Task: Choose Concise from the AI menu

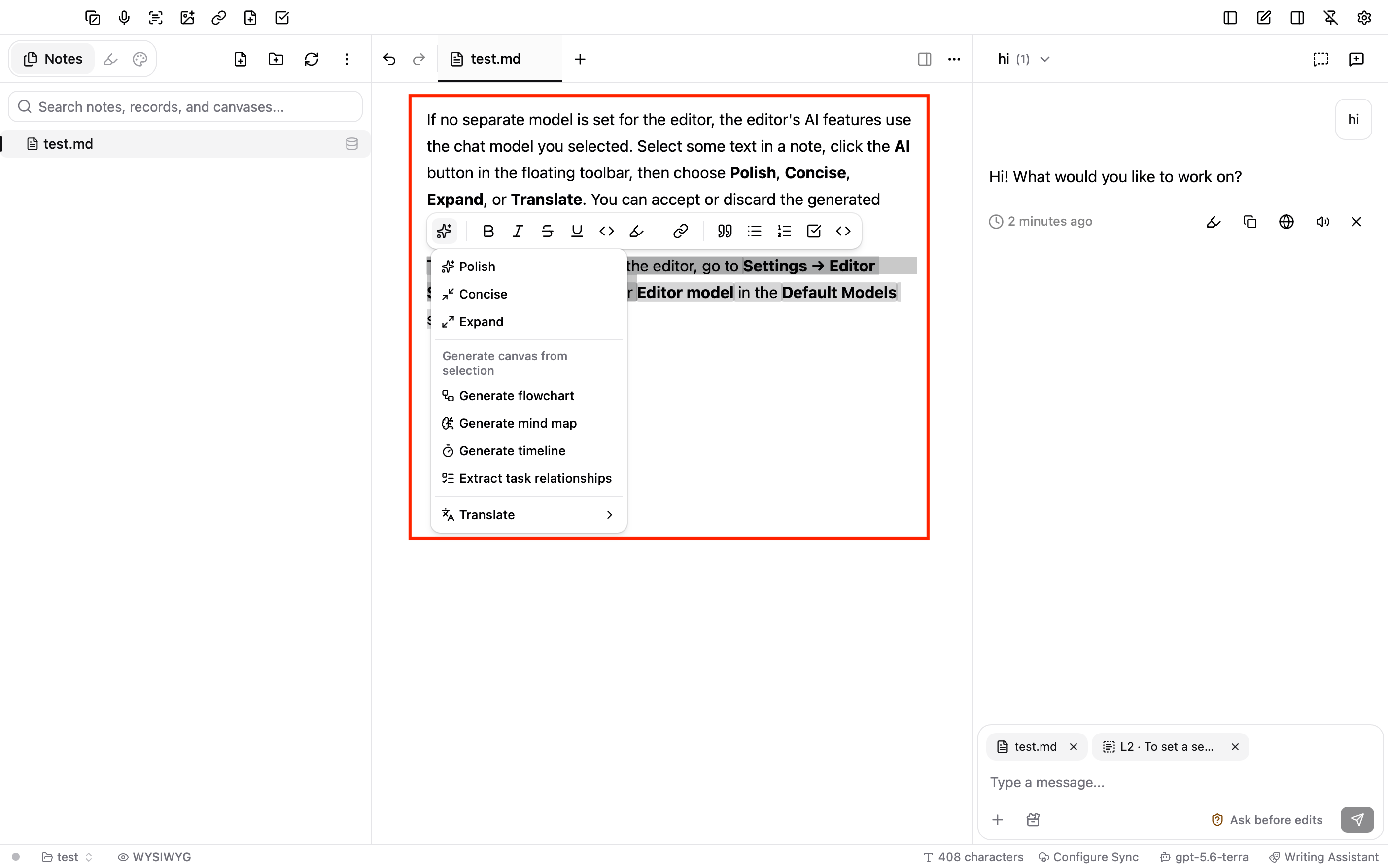Action: point(528,294)
